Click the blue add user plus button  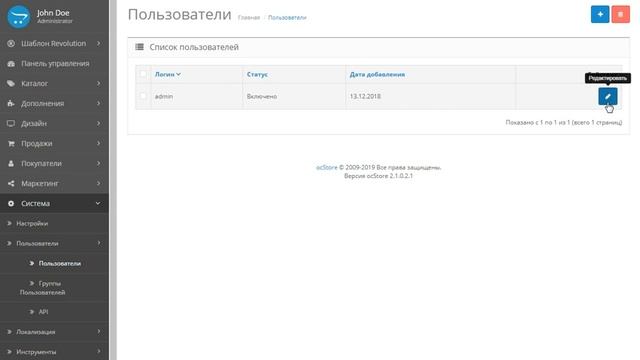coord(600,14)
